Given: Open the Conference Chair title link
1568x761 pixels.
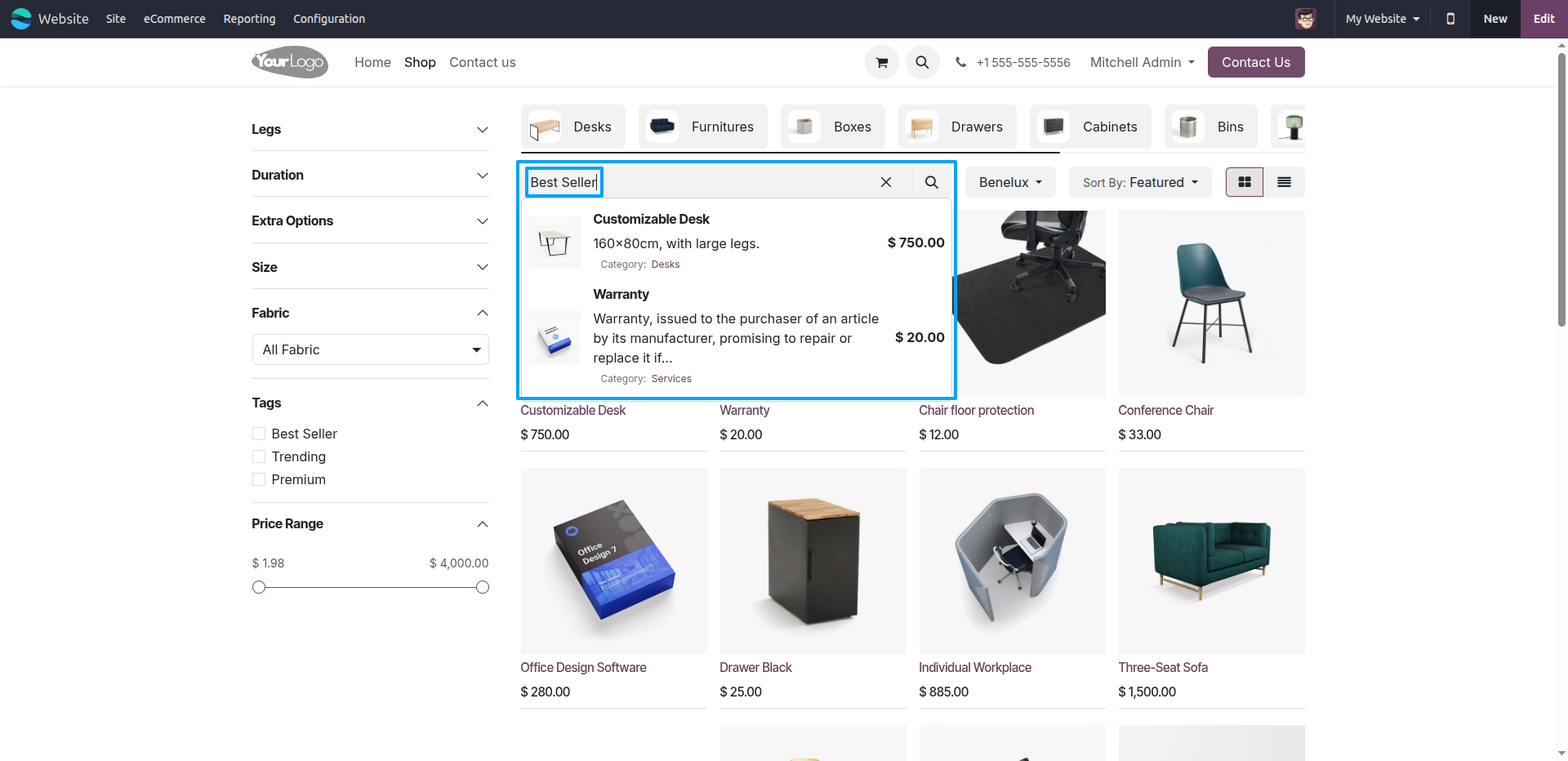Looking at the screenshot, I should click(1166, 410).
